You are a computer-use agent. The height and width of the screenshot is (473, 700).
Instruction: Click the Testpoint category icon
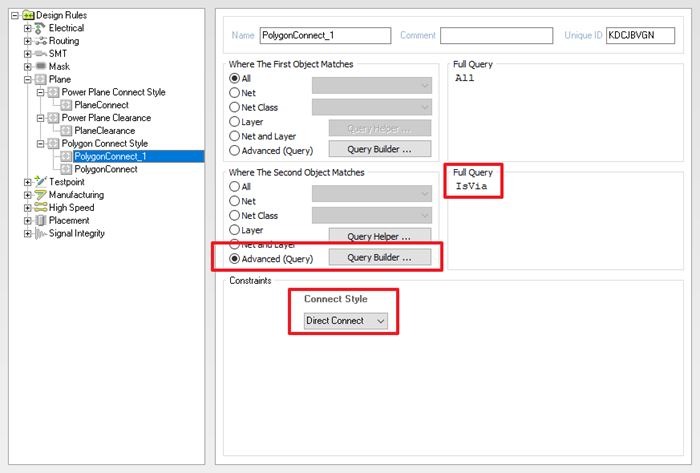coord(41,182)
